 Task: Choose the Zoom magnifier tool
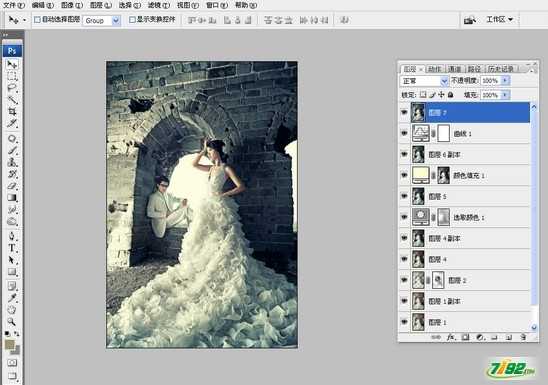[x=12, y=321]
